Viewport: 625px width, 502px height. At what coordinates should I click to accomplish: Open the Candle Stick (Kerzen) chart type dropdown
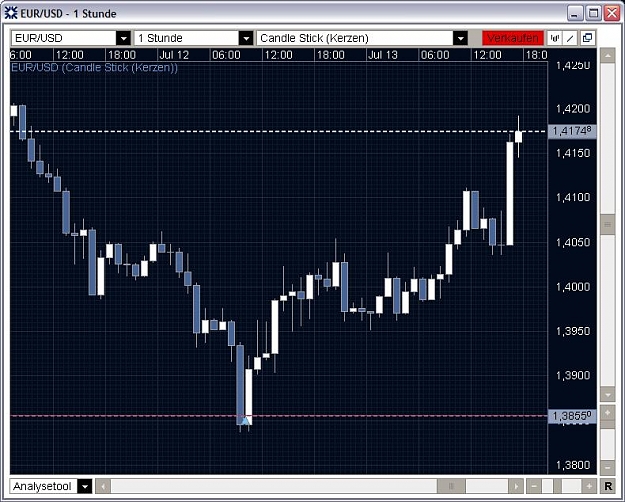point(362,38)
